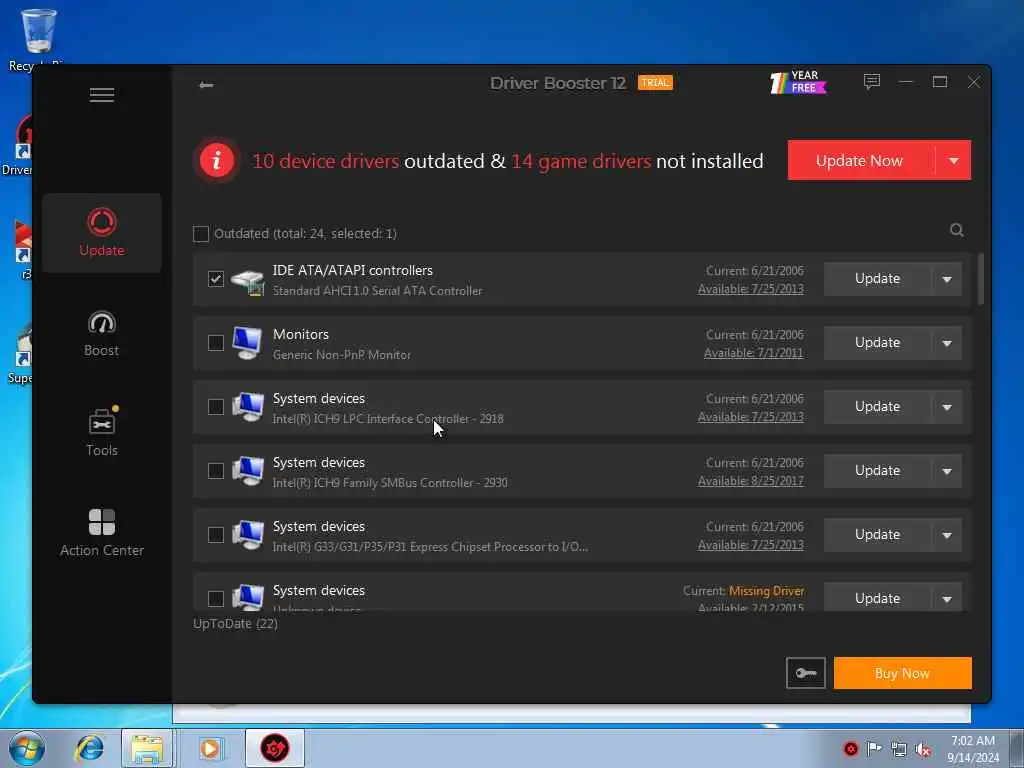
Task: Click the red Update Now button
Action: [861, 160]
